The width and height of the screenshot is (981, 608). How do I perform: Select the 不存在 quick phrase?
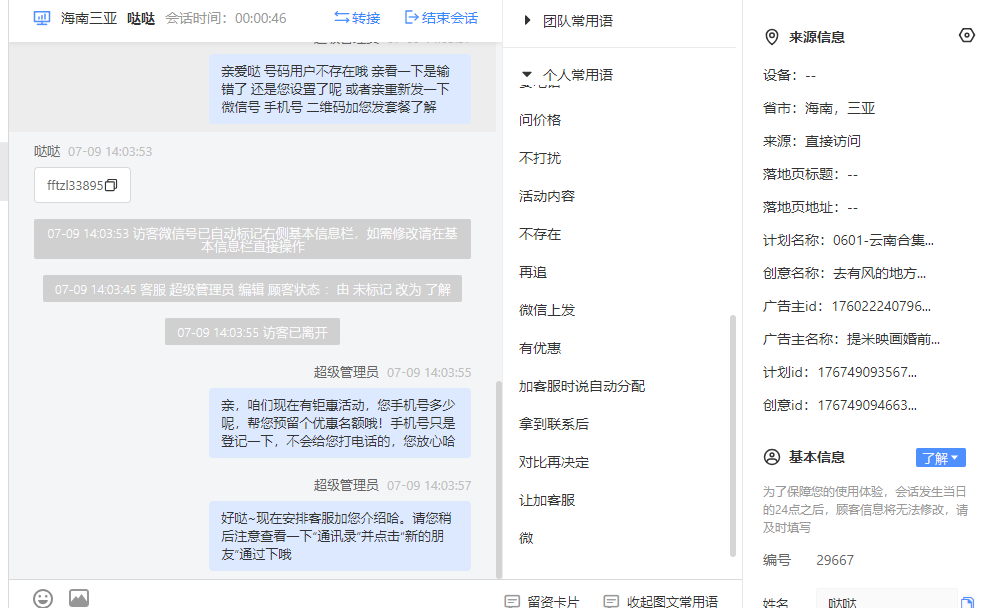(540, 235)
